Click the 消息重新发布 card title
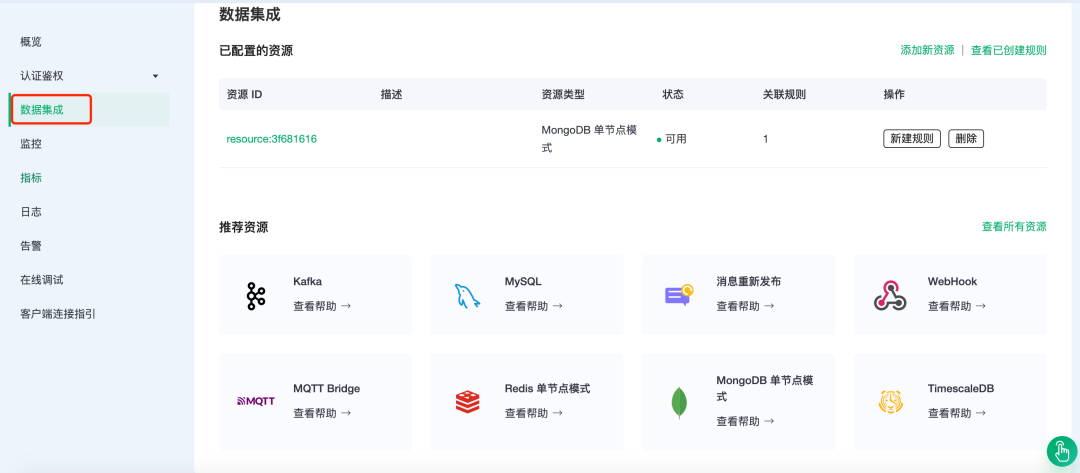Image resolution: width=1080 pixels, height=473 pixels. point(749,282)
